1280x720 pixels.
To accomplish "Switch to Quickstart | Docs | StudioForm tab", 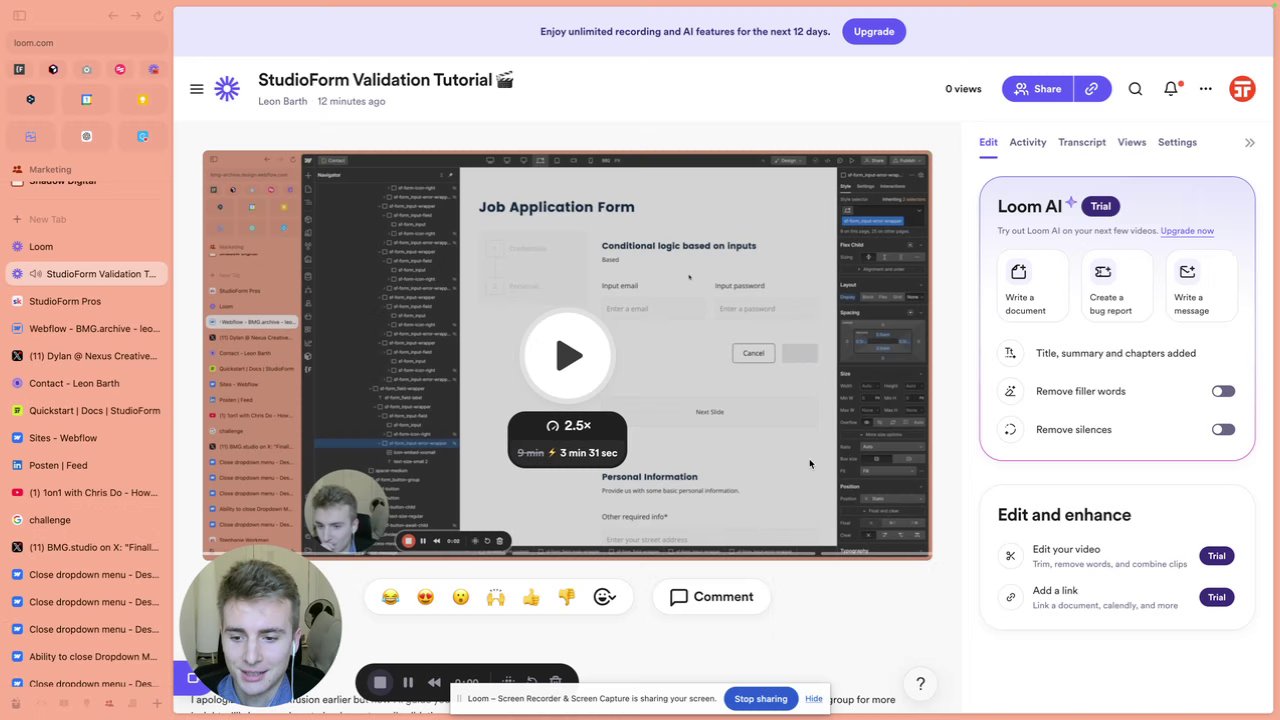I will point(87,410).
